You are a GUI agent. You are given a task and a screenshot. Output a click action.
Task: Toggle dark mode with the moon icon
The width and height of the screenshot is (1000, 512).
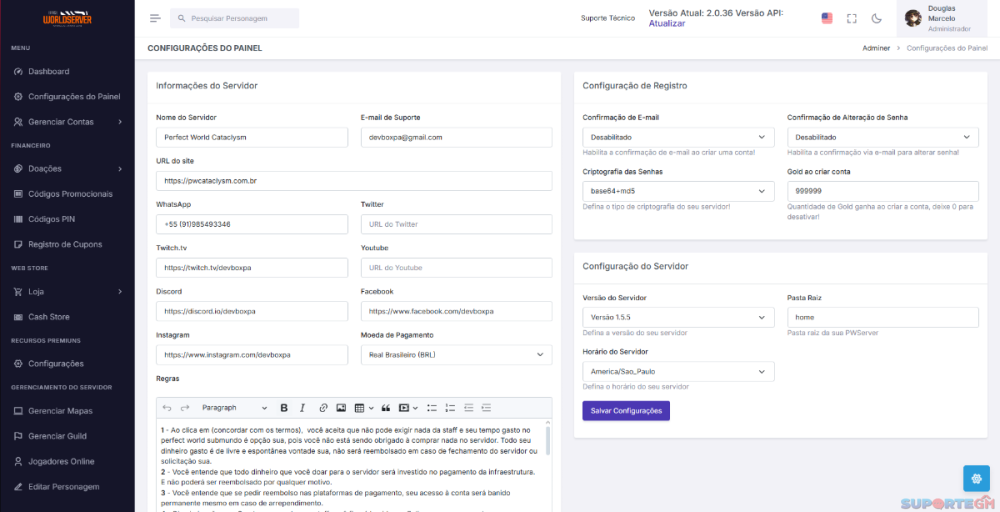(877, 18)
